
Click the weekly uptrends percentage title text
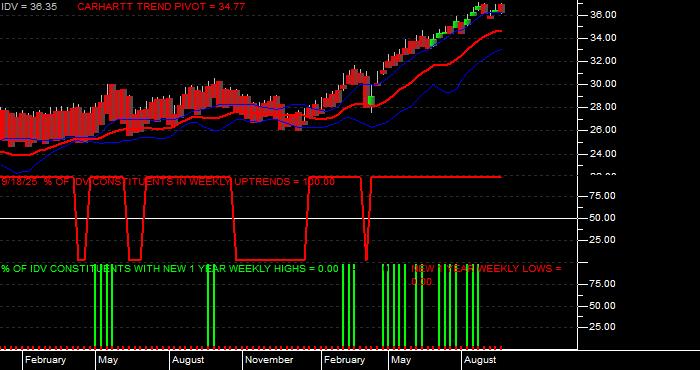168,182
